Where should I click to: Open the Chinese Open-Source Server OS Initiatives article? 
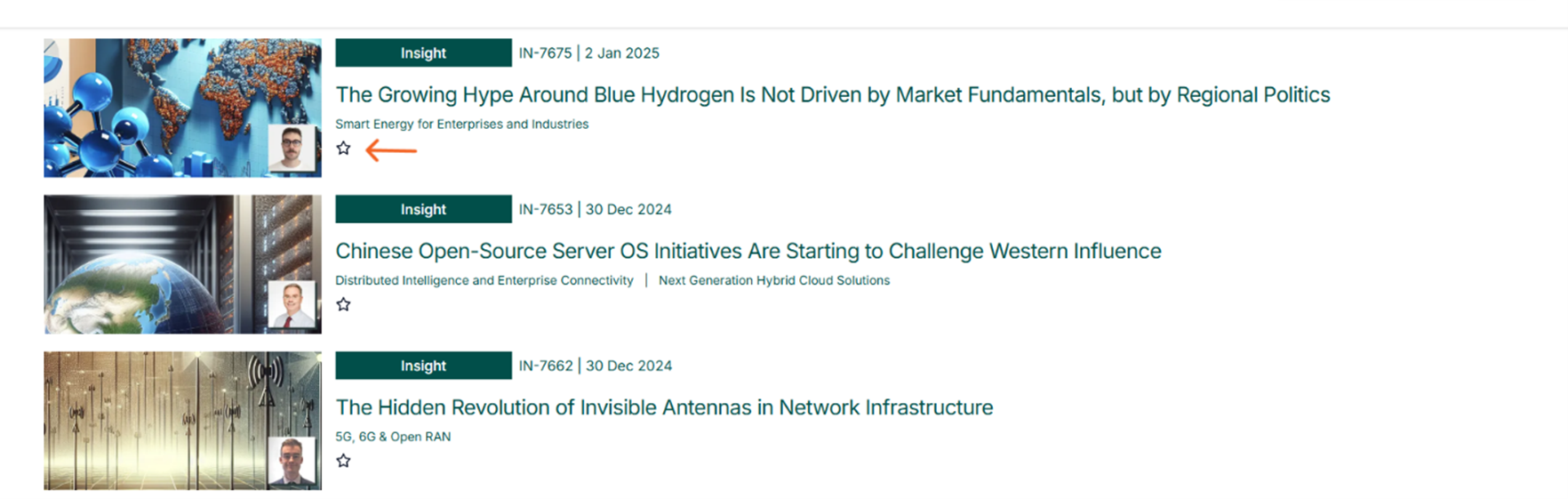(x=748, y=252)
